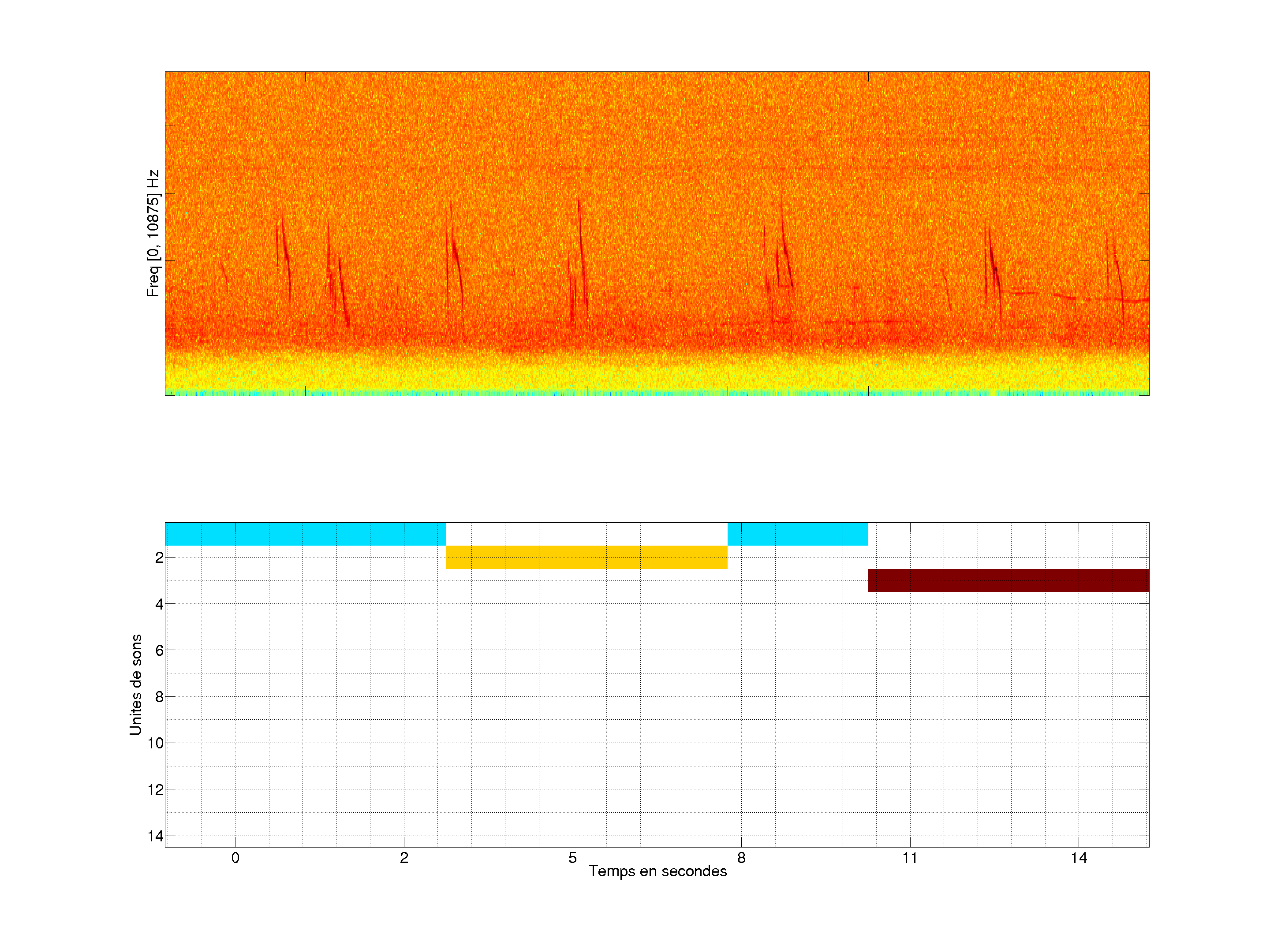Viewport: 1270px width, 952px height.
Task: Click x-axis tick label 2
Action: [x=404, y=858]
